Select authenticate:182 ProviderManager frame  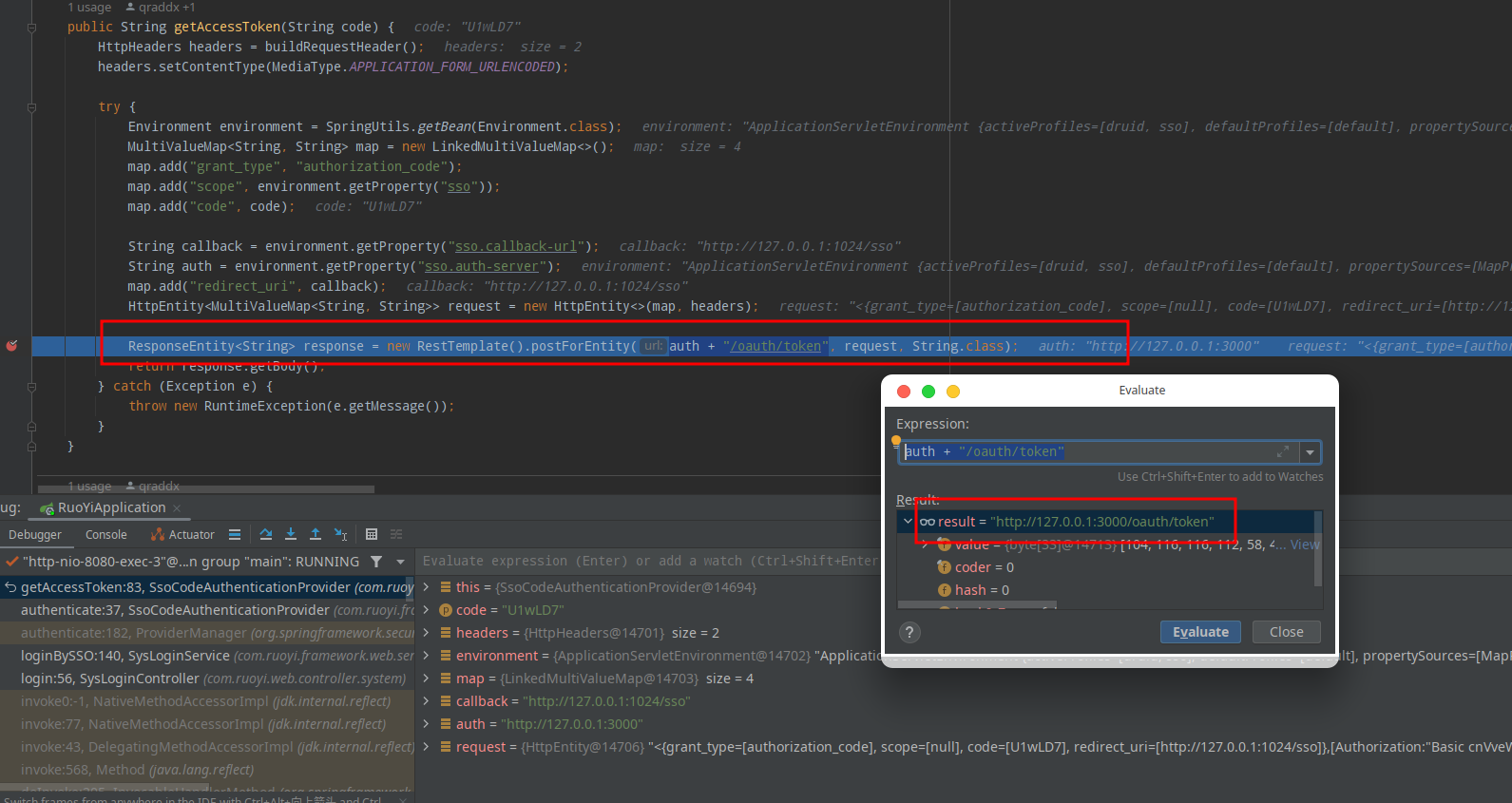tap(207, 633)
